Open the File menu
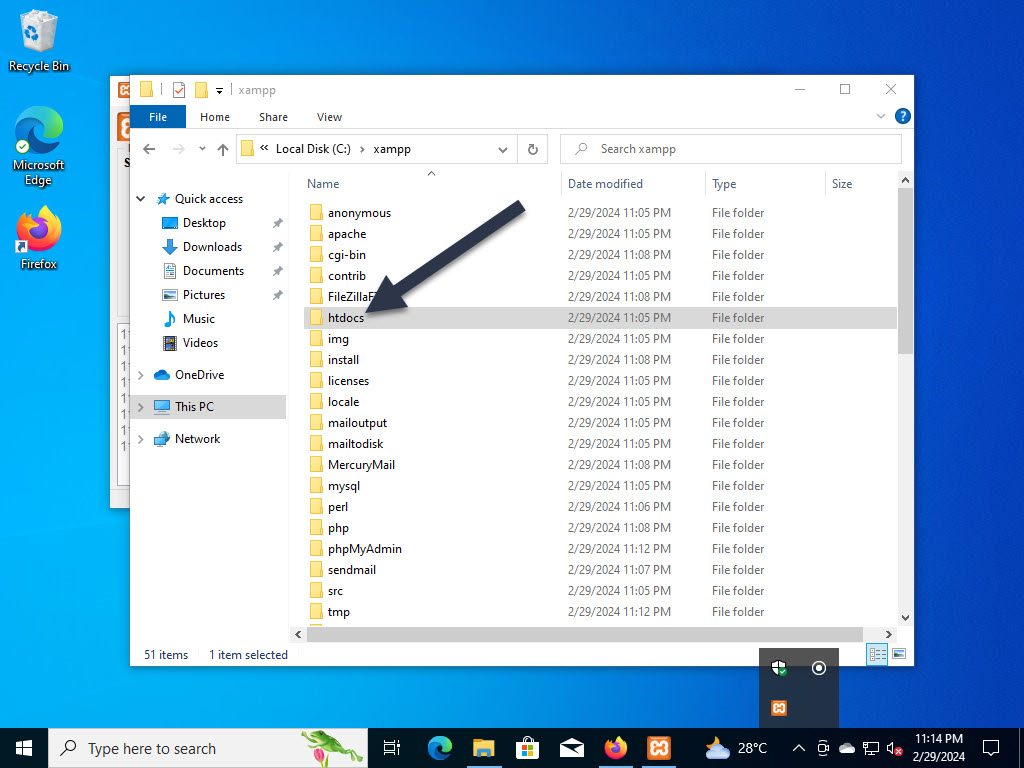 157,116
